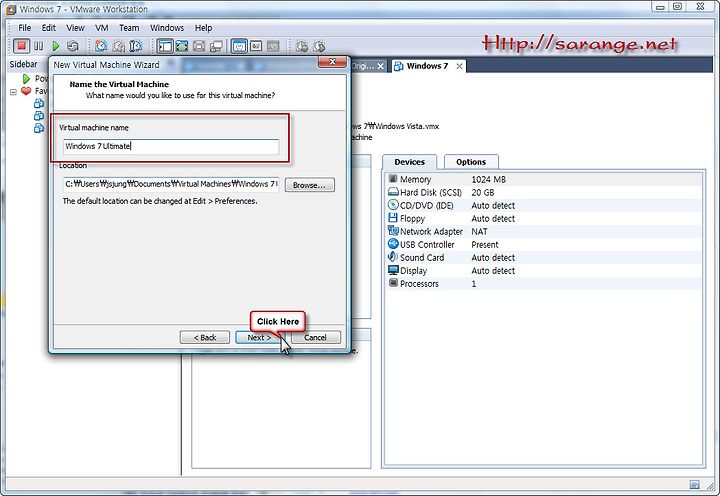Click the Location path field
The image size is (720, 496).
point(171,184)
